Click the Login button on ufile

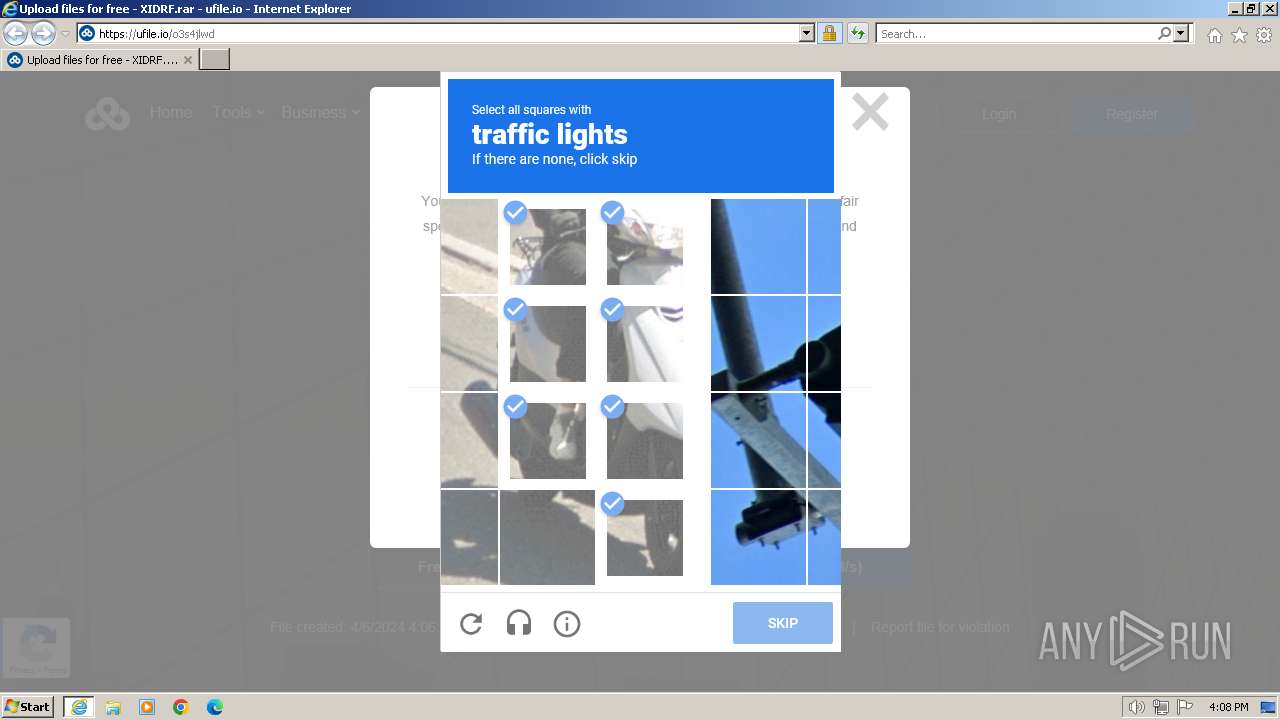point(998,114)
